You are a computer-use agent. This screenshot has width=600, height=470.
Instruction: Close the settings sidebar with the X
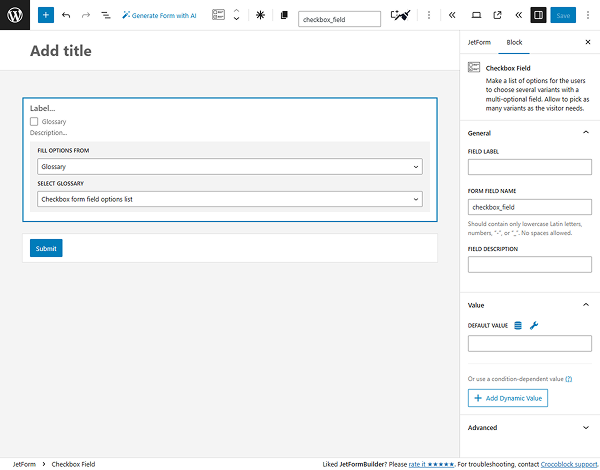click(588, 42)
